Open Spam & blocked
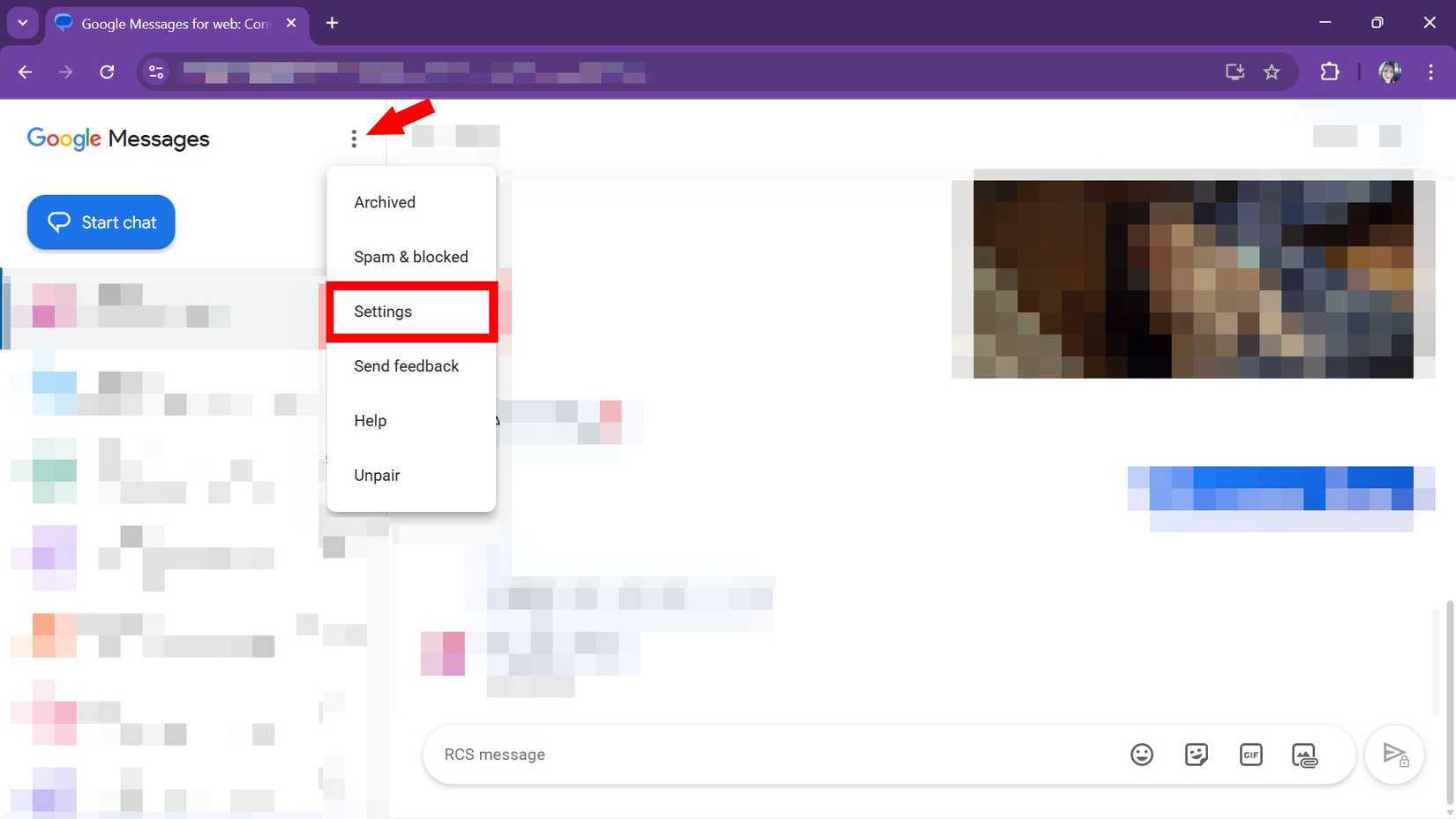Screen dimensions: 1456x819 point(411,257)
